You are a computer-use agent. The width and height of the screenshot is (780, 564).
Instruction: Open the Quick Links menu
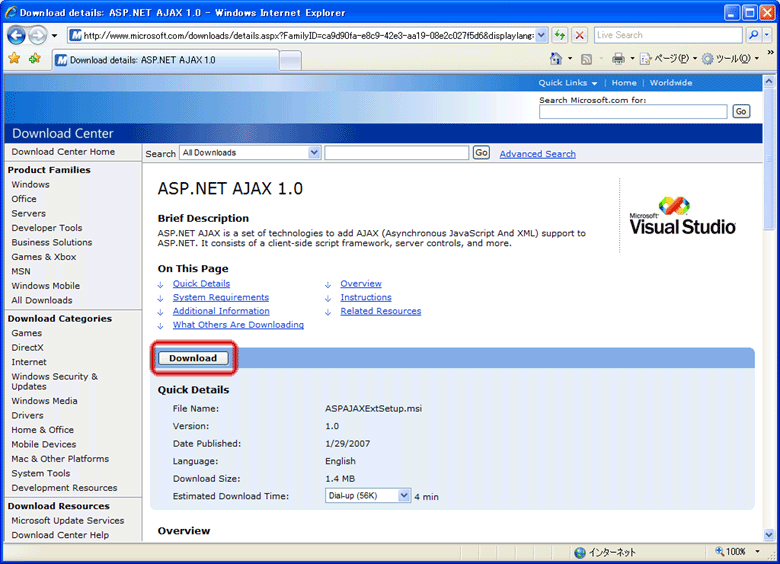pyautogui.click(x=568, y=83)
